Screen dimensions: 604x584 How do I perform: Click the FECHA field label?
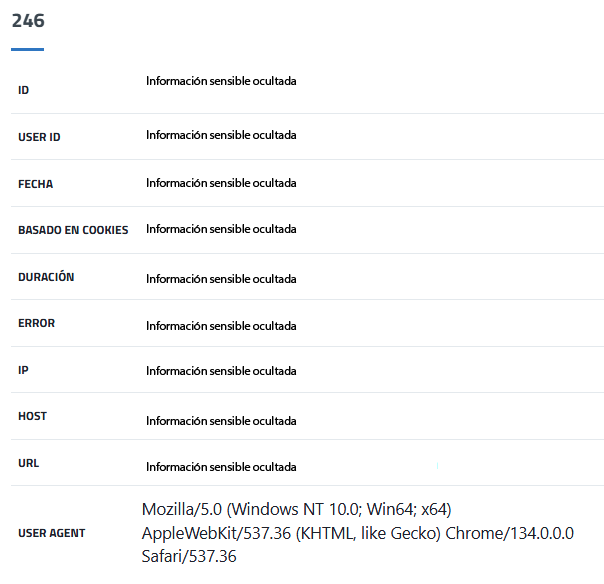pos(36,184)
